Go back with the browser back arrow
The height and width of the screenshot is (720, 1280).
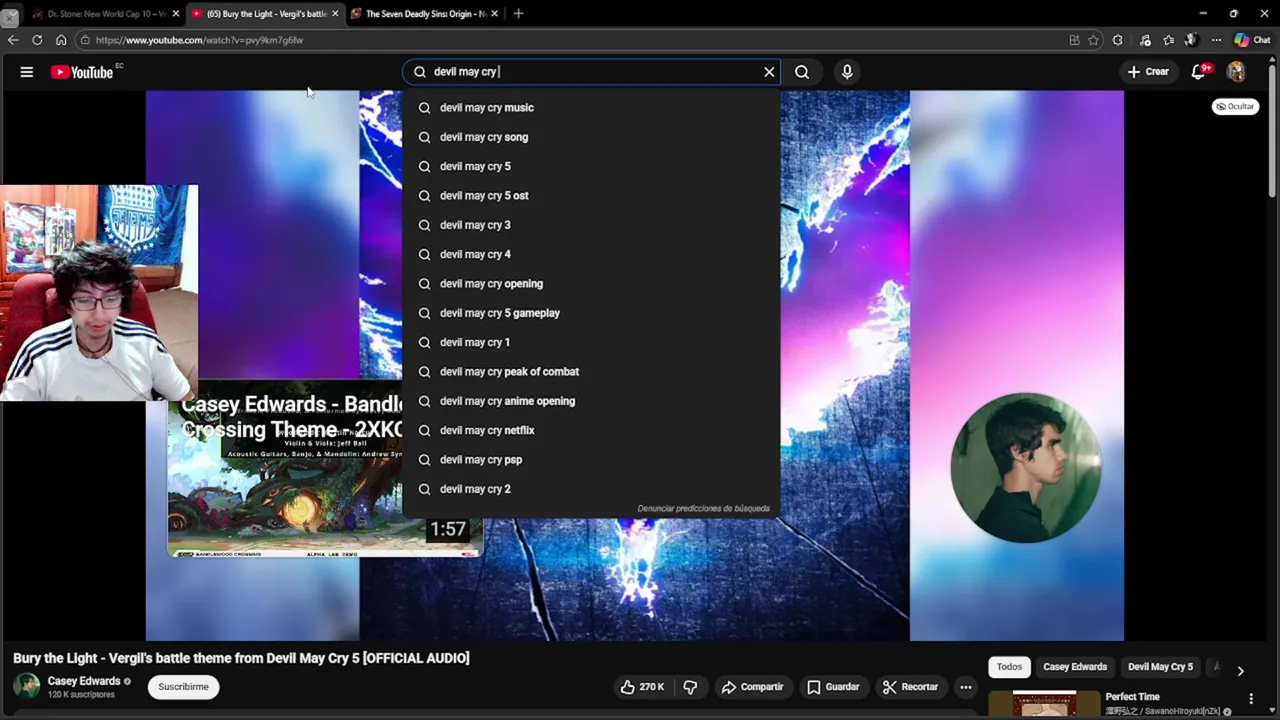click(x=13, y=40)
